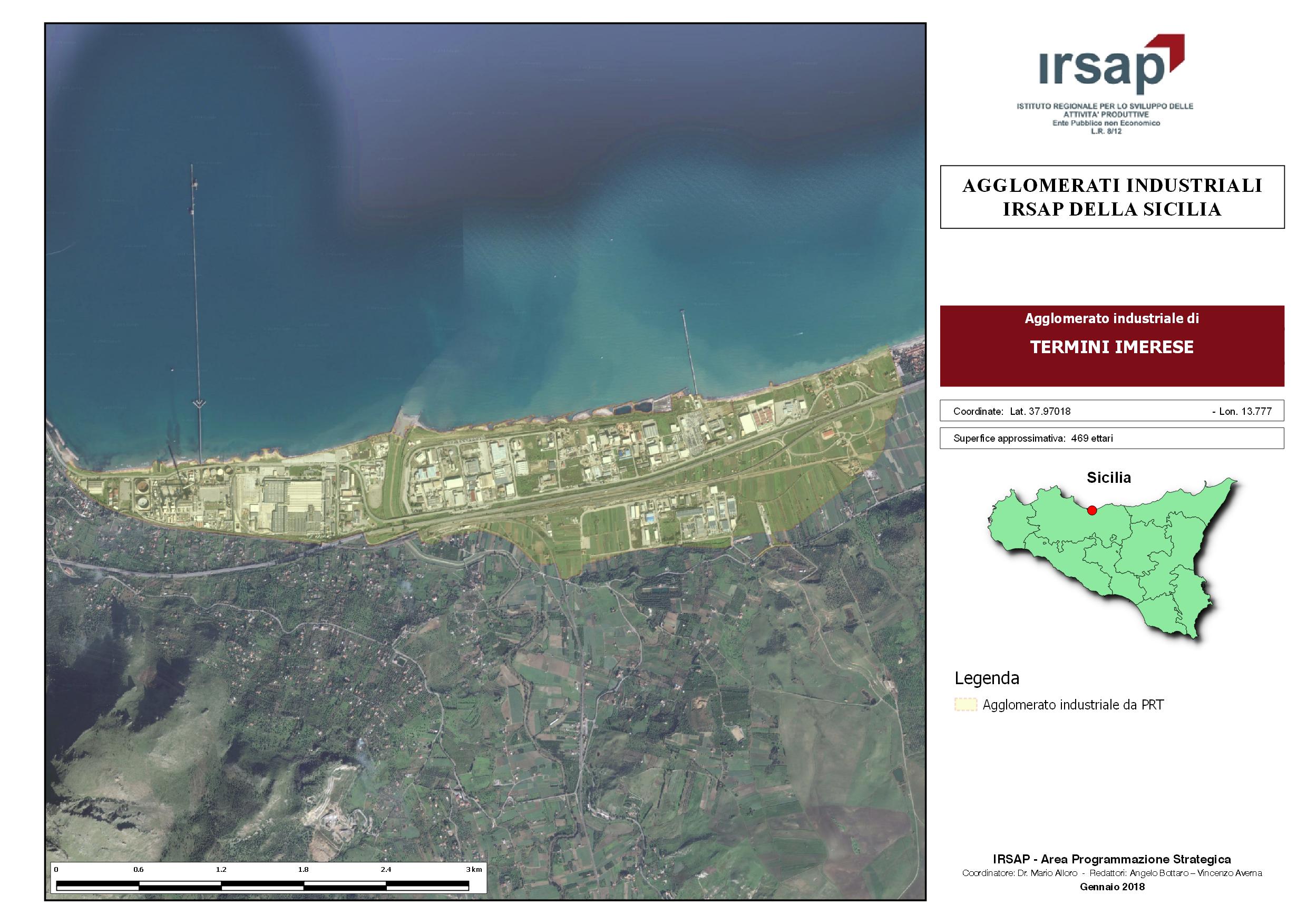Click the 'TERMINI IMERESE' heading
Viewport: 1307px width, 924px height.
click(1112, 347)
